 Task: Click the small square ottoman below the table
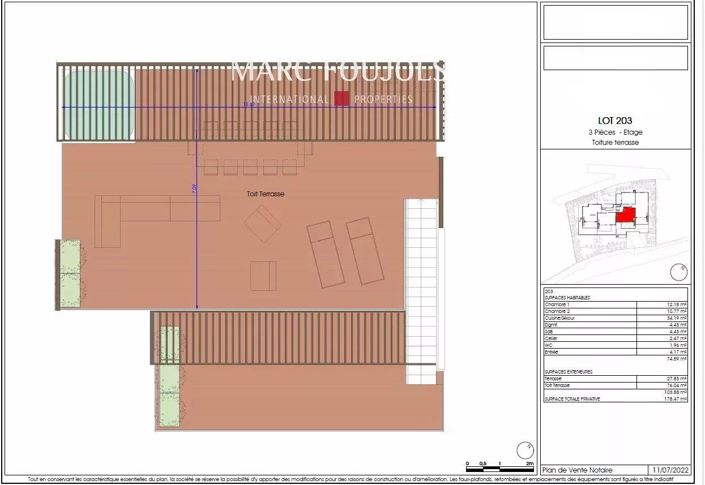pos(263,275)
